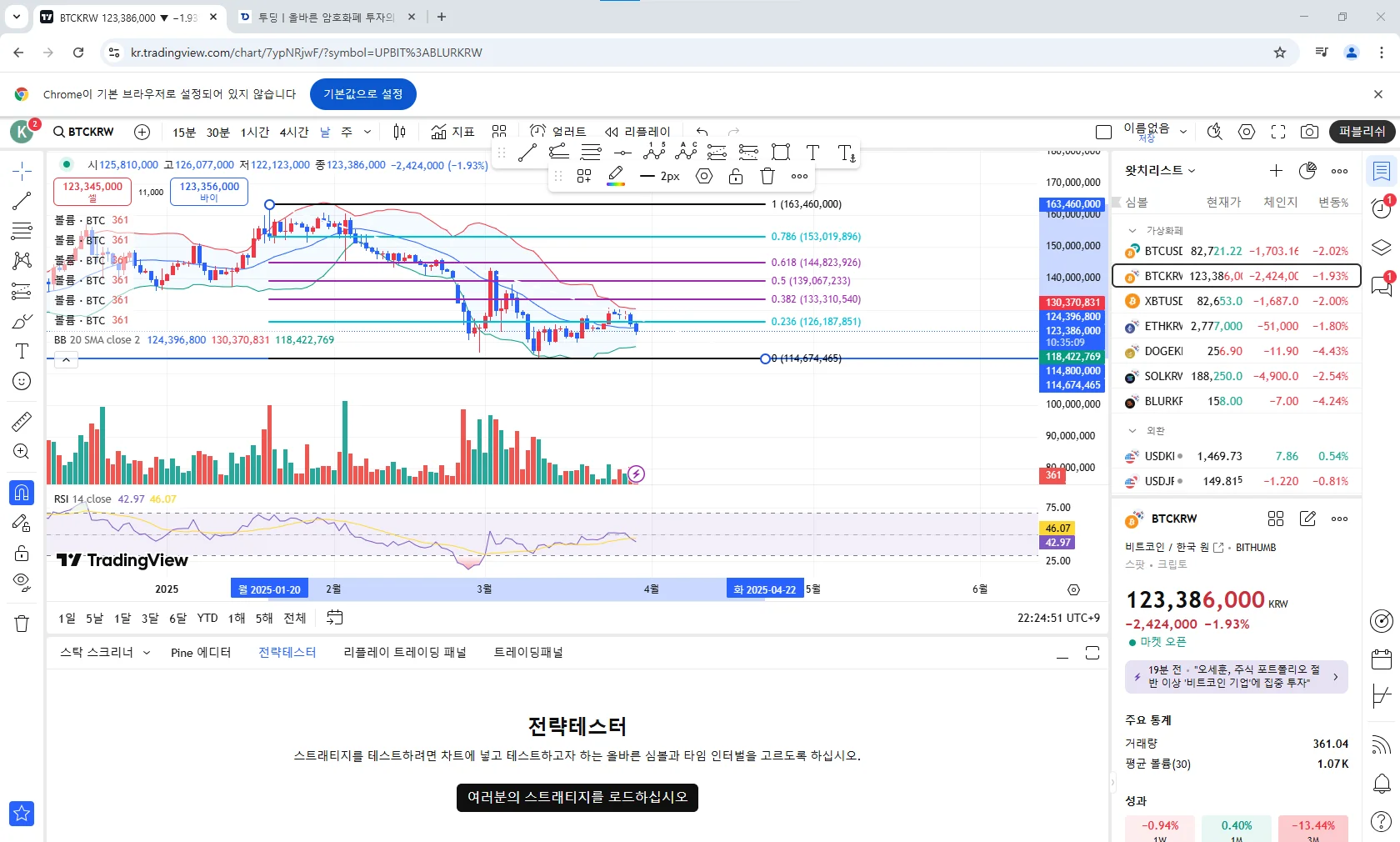Image resolution: width=1400 pixels, height=842 pixels.
Task: Collapse the indicator legend arrow
Action: point(66,359)
